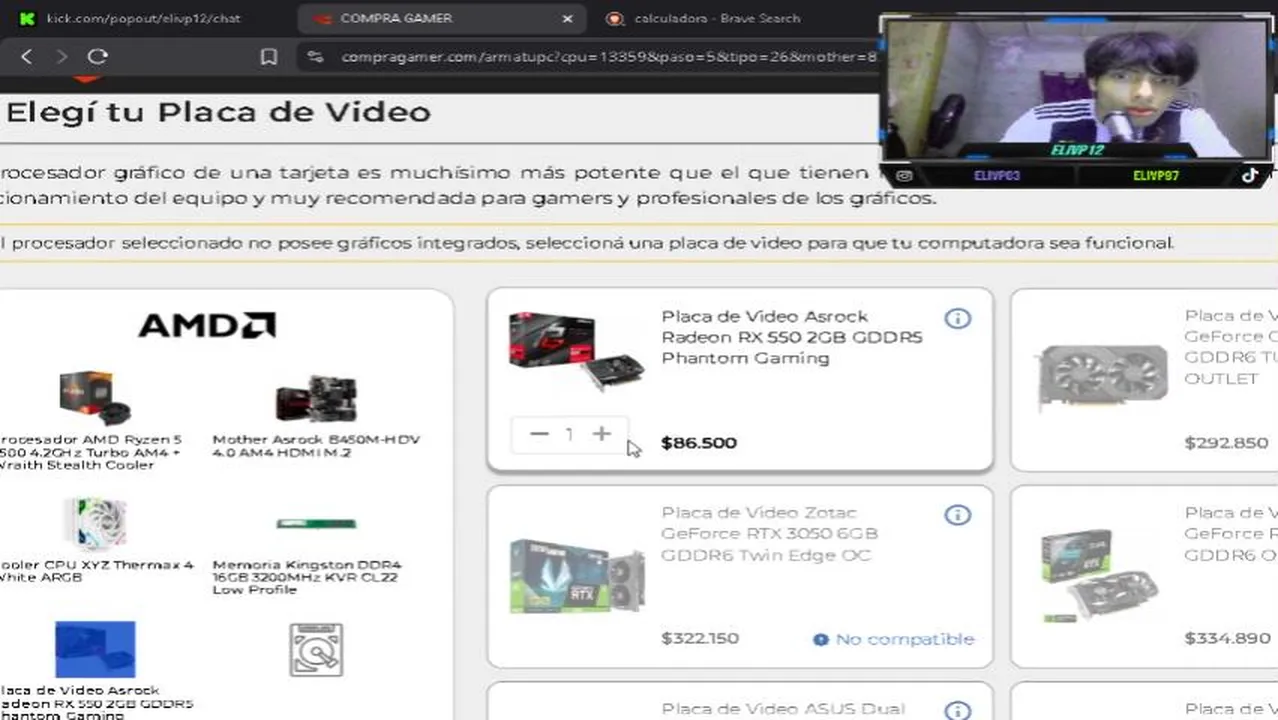Click the $322.150 price
Screen dimensions: 1278x720
(700, 638)
